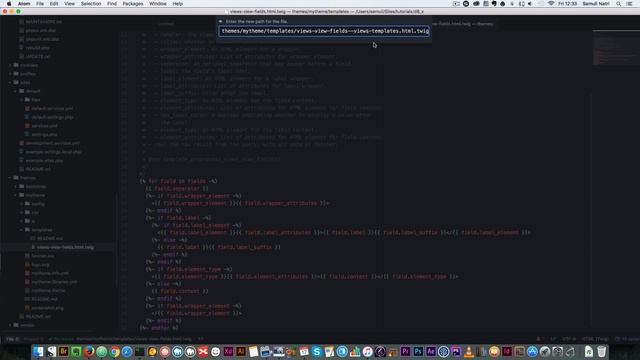Launch Google Chrome from the Dock
The width and height of the screenshot is (640, 360).
point(114,351)
